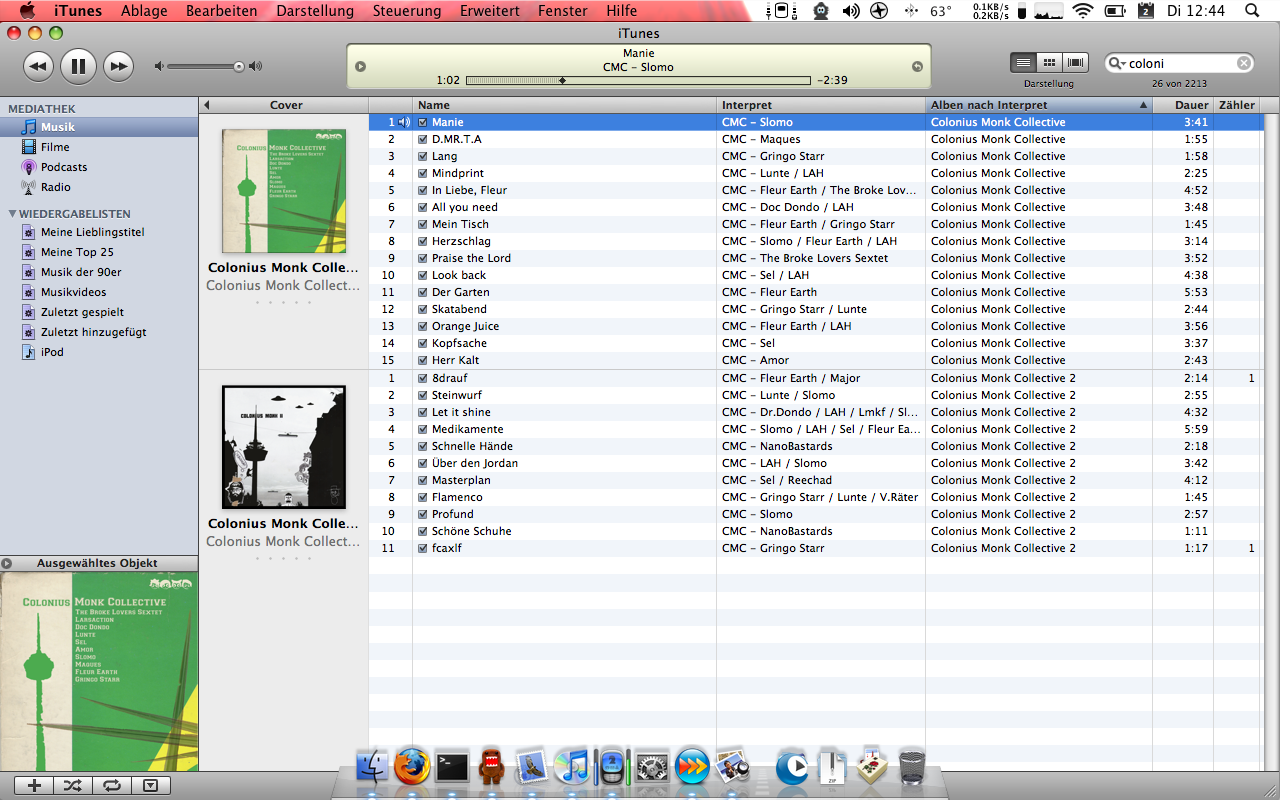1280x800 pixels.
Task: Pause the currently playing song
Action: (78, 67)
